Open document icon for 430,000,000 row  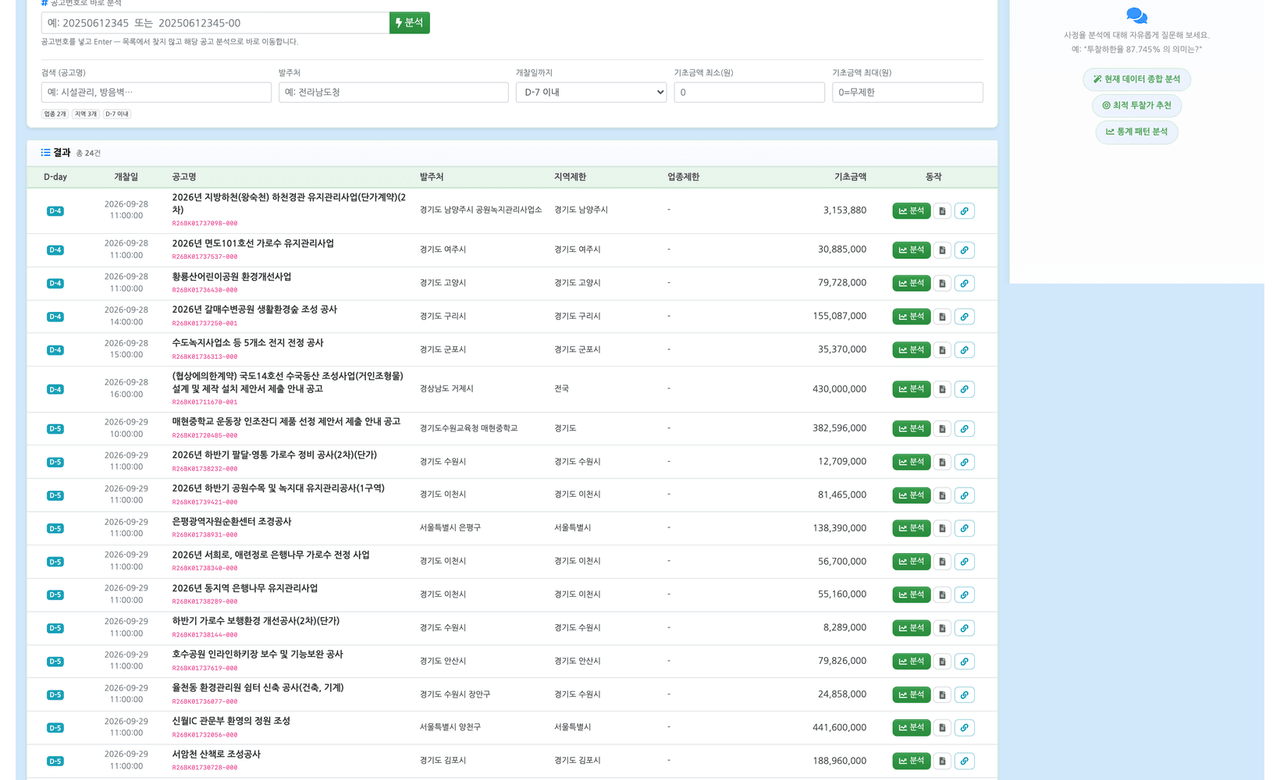(942, 389)
